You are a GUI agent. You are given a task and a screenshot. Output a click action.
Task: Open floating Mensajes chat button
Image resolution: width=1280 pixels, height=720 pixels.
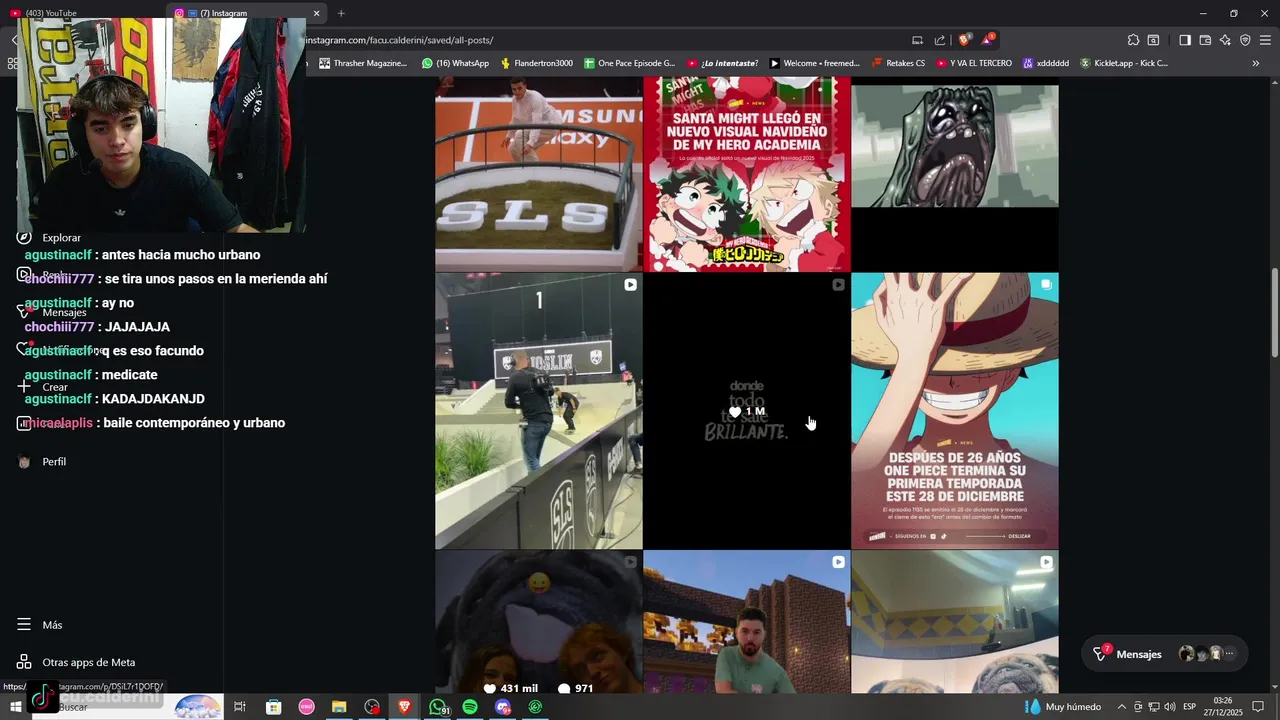coord(1165,654)
